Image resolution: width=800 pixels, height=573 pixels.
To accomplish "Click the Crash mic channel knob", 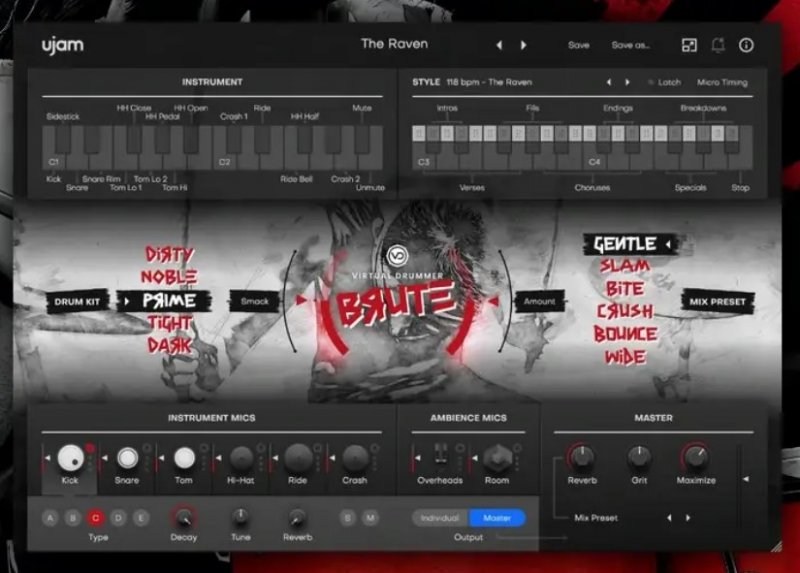I will point(355,458).
